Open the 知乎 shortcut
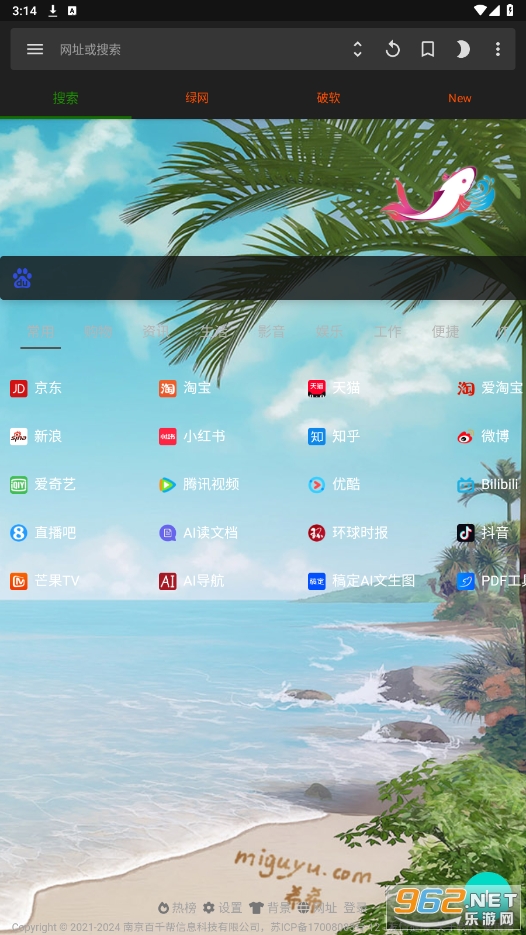526x935 pixels. (334, 436)
